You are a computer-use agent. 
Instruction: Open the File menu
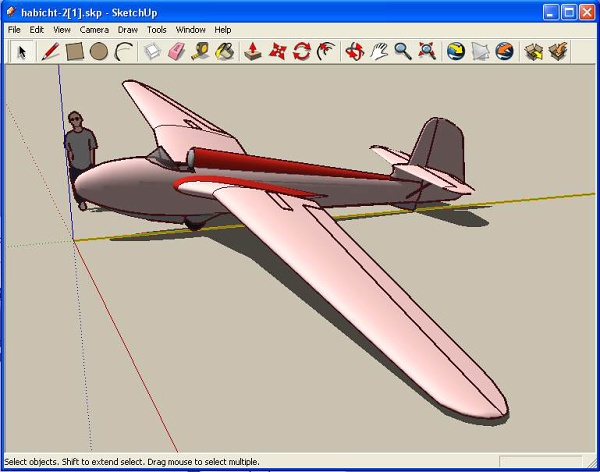(x=15, y=30)
